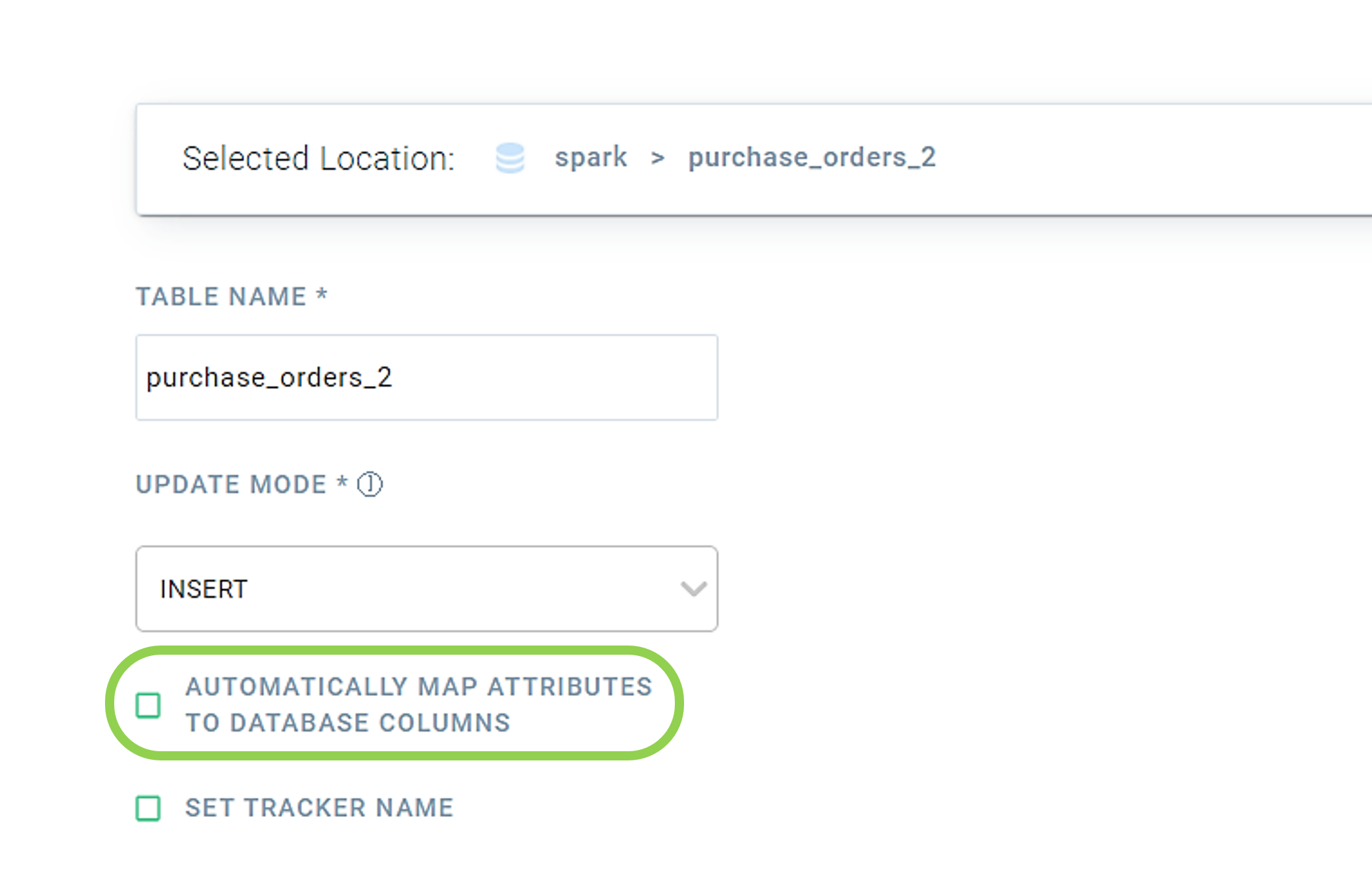Click the 'Selected Location:' heading text

click(x=318, y=158)
